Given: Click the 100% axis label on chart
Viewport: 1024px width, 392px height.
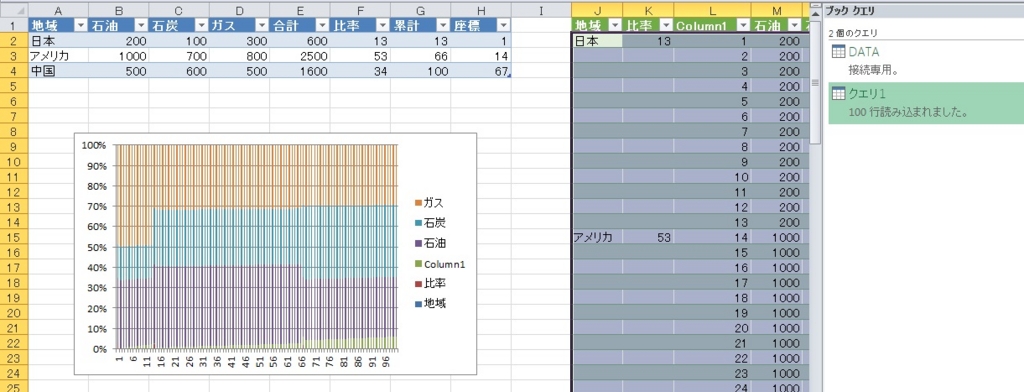Looking at the screenshot, I should coord(95,145).
